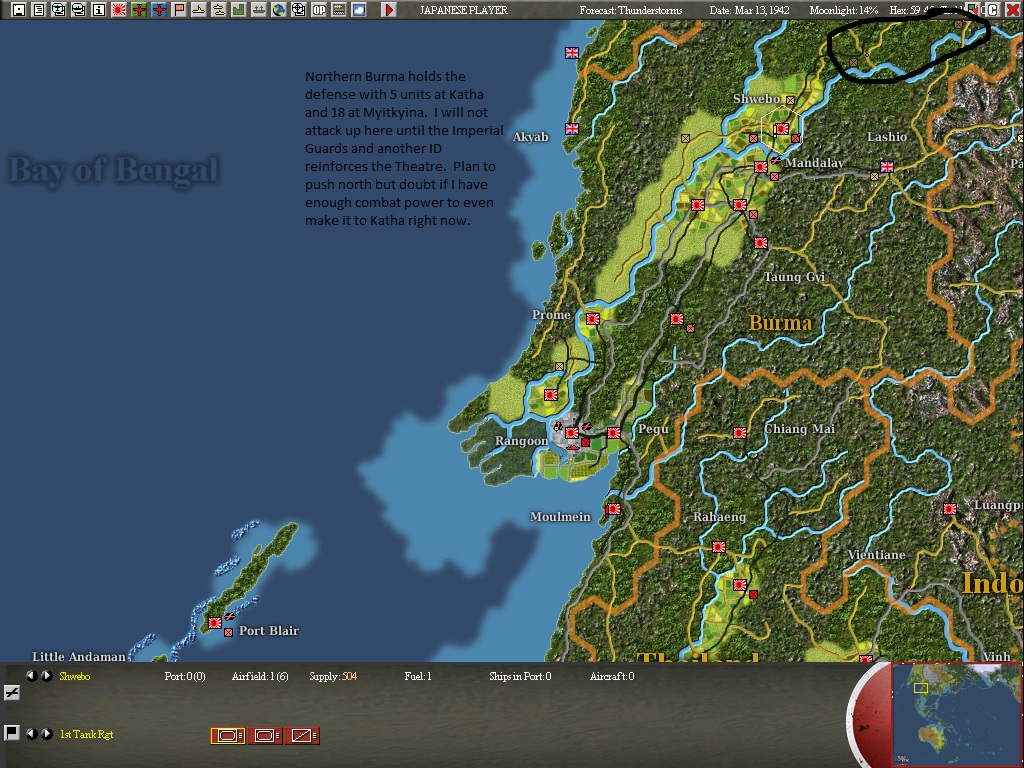
Task: Click the Akyab city label
Action: pos(530,136)
